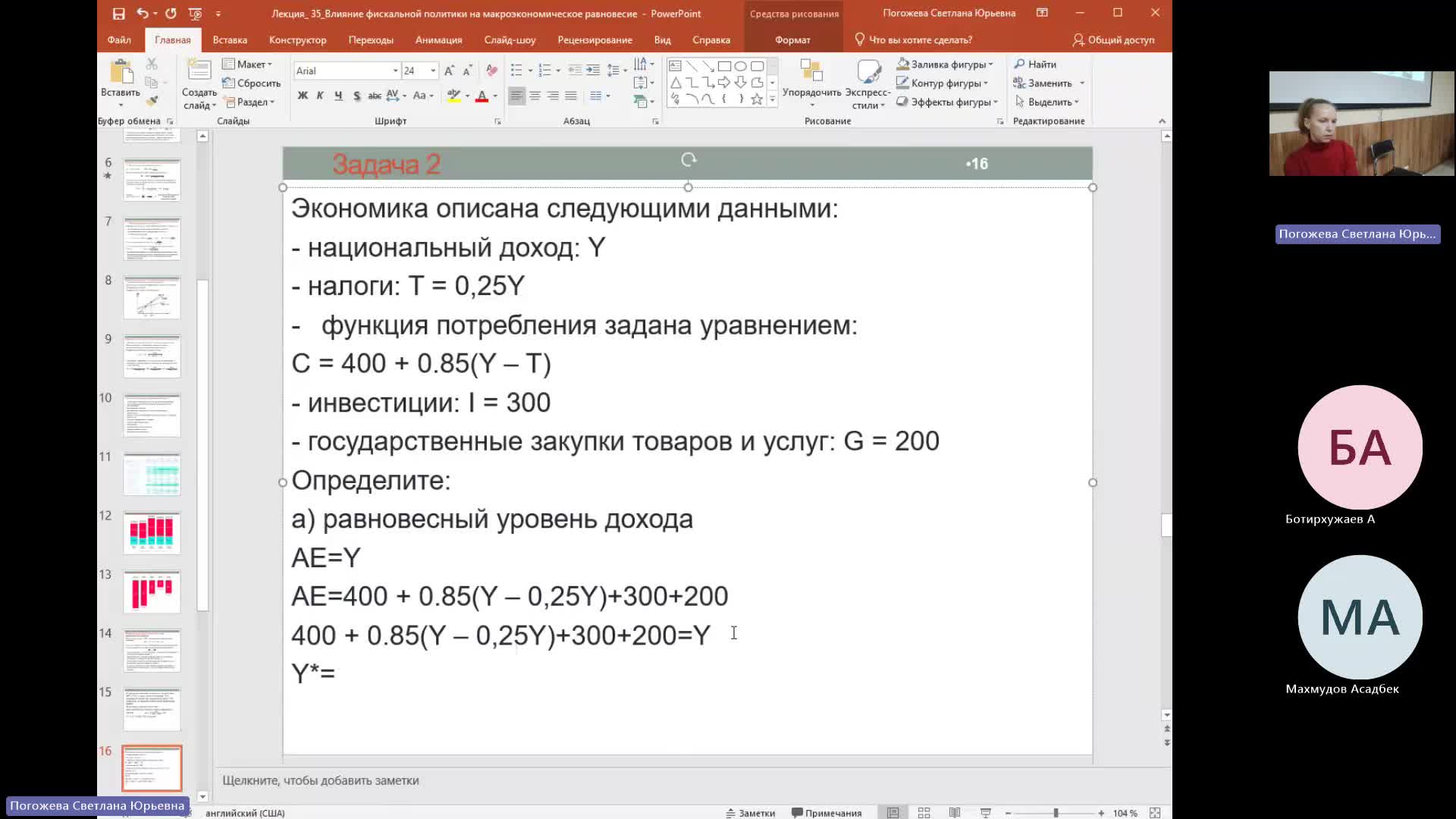Align text to the right
This screenshot has height=819, width=1456.
pos(553,96)
